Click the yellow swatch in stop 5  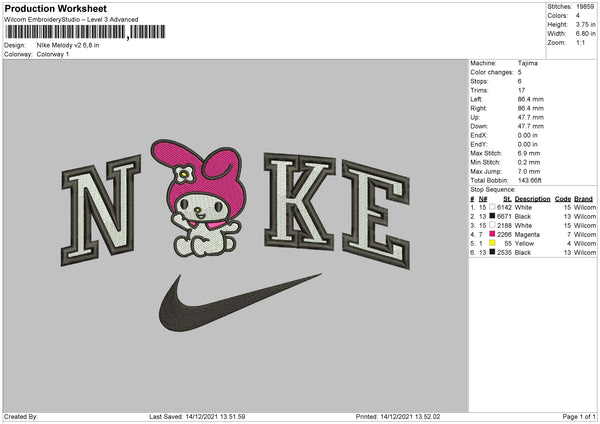(492, 243)
